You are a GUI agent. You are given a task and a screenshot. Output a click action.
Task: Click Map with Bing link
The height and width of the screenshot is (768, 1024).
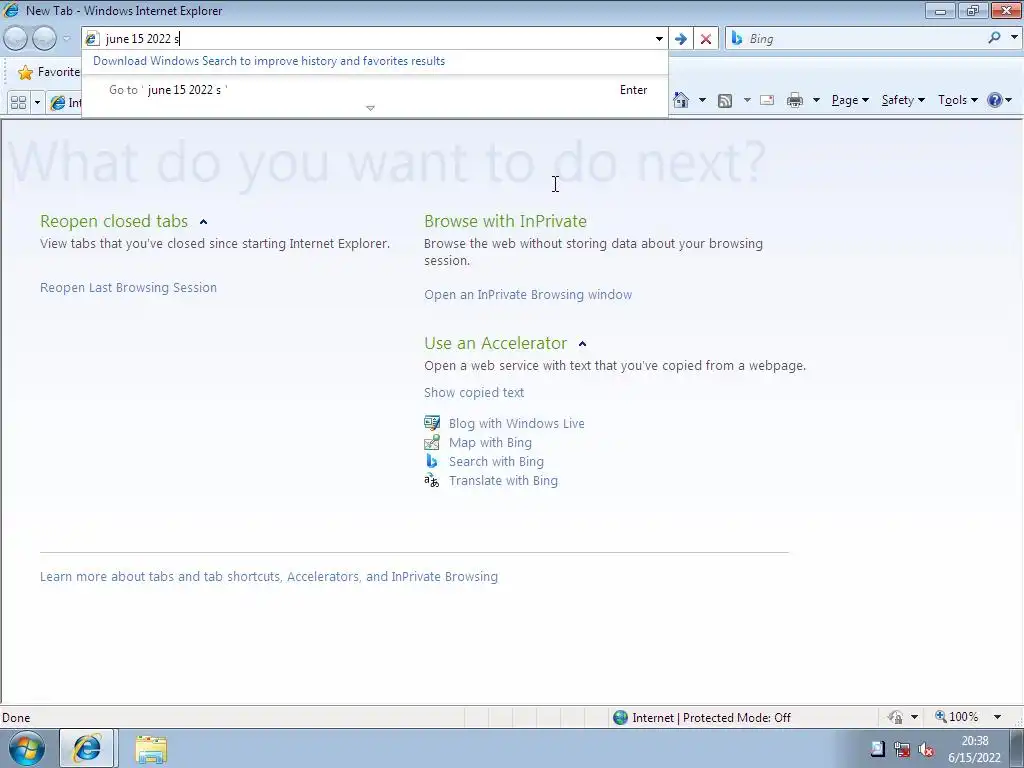pyautogui.click(x=490, y=443)
